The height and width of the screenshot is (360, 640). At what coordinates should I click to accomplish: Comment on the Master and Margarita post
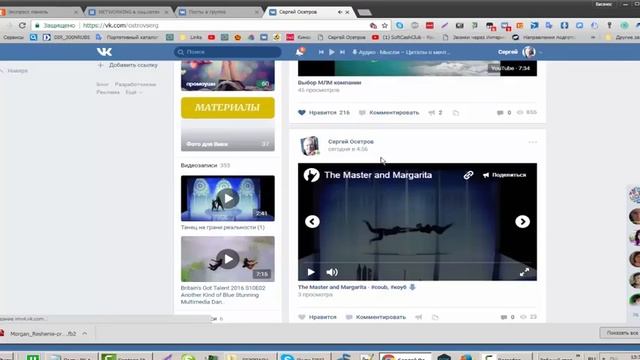point(376,317)
